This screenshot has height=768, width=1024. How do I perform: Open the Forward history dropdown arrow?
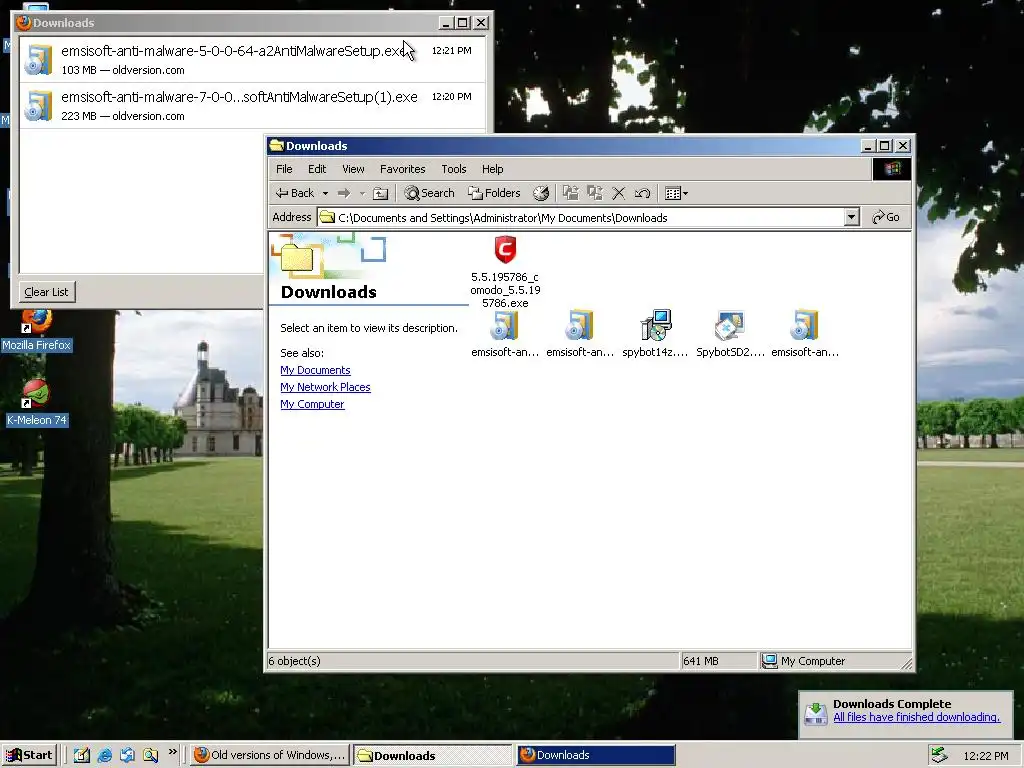[362, 193]
